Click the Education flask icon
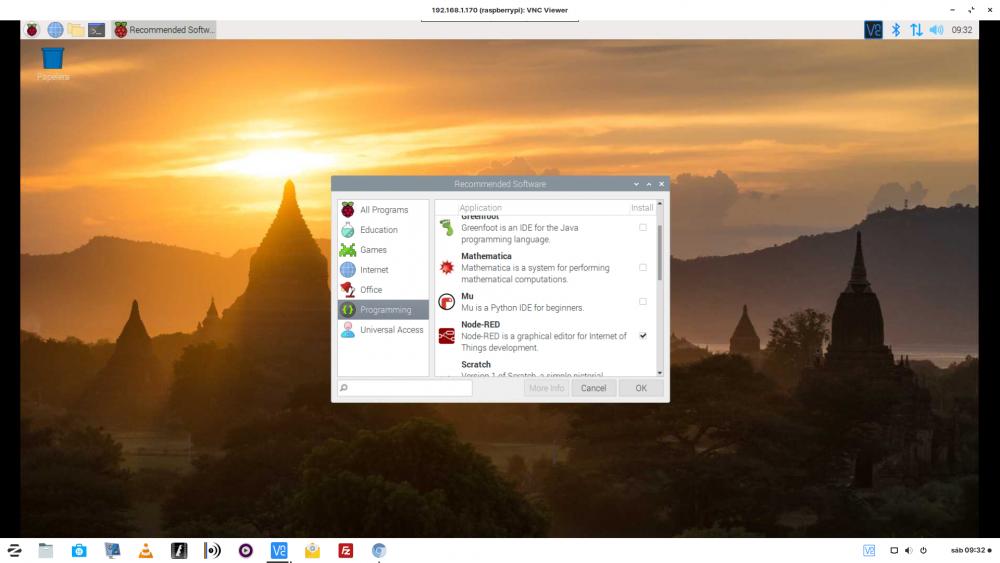The height and width of the screenshot is (563, 1000). (x=348, y=230)
